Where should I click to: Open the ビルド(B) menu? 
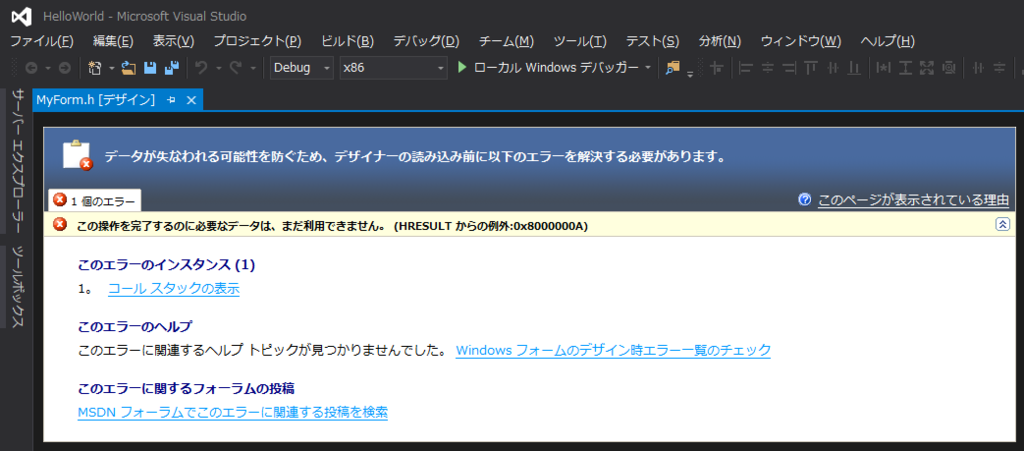point(347,41)
